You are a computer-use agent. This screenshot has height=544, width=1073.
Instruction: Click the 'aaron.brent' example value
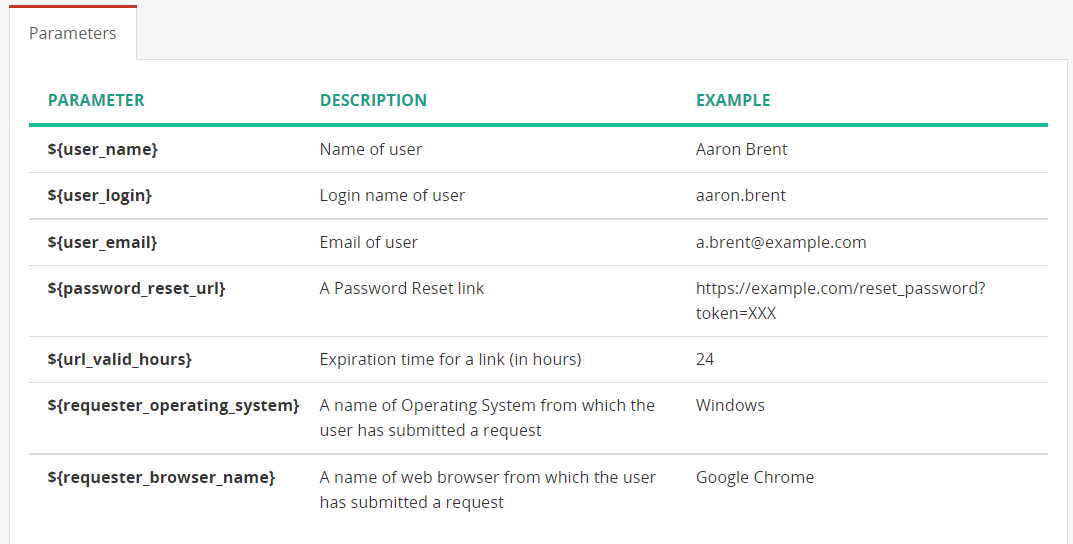pos(741,195)
